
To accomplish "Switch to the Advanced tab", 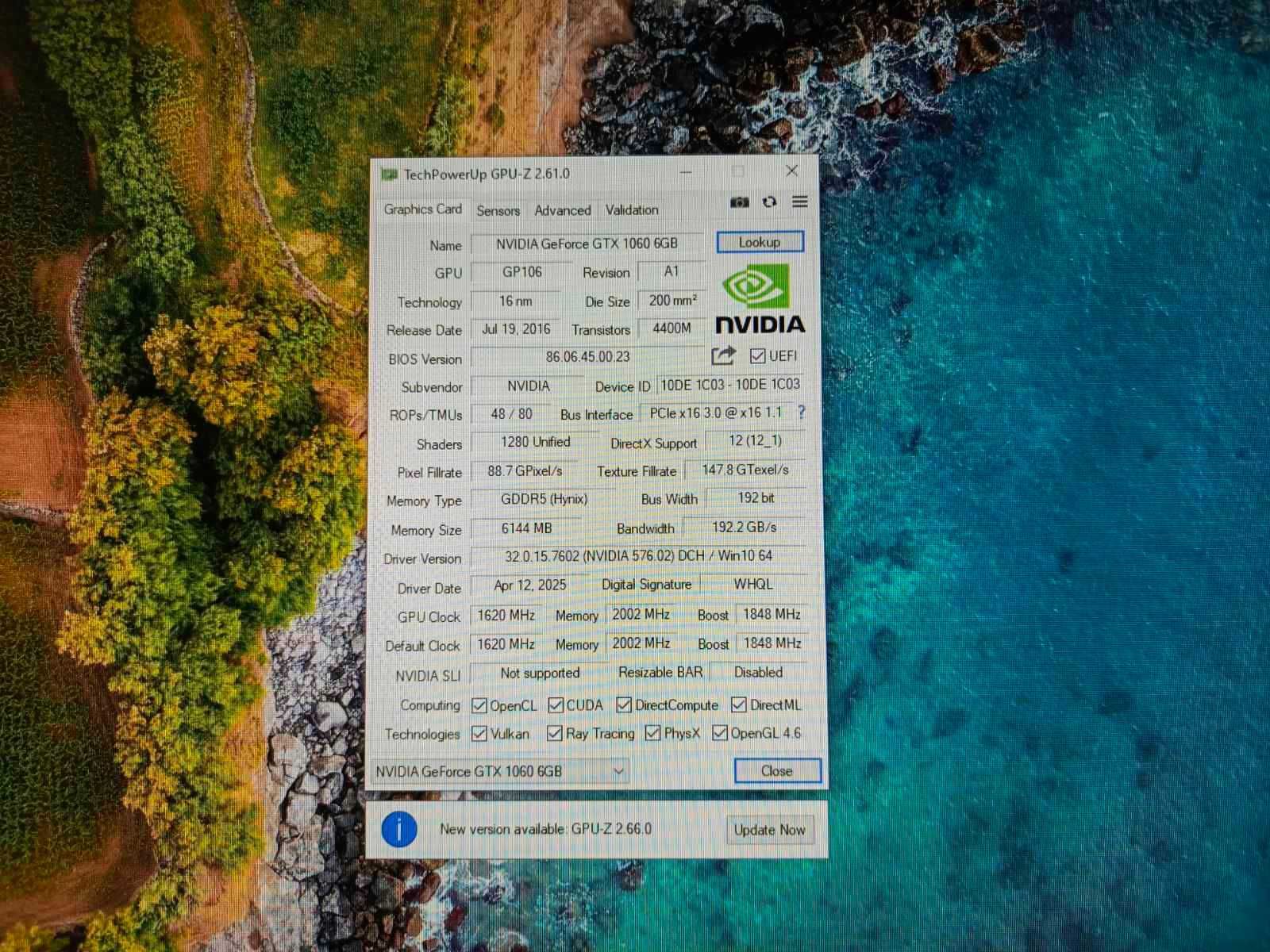I will (x=563, y=210).
